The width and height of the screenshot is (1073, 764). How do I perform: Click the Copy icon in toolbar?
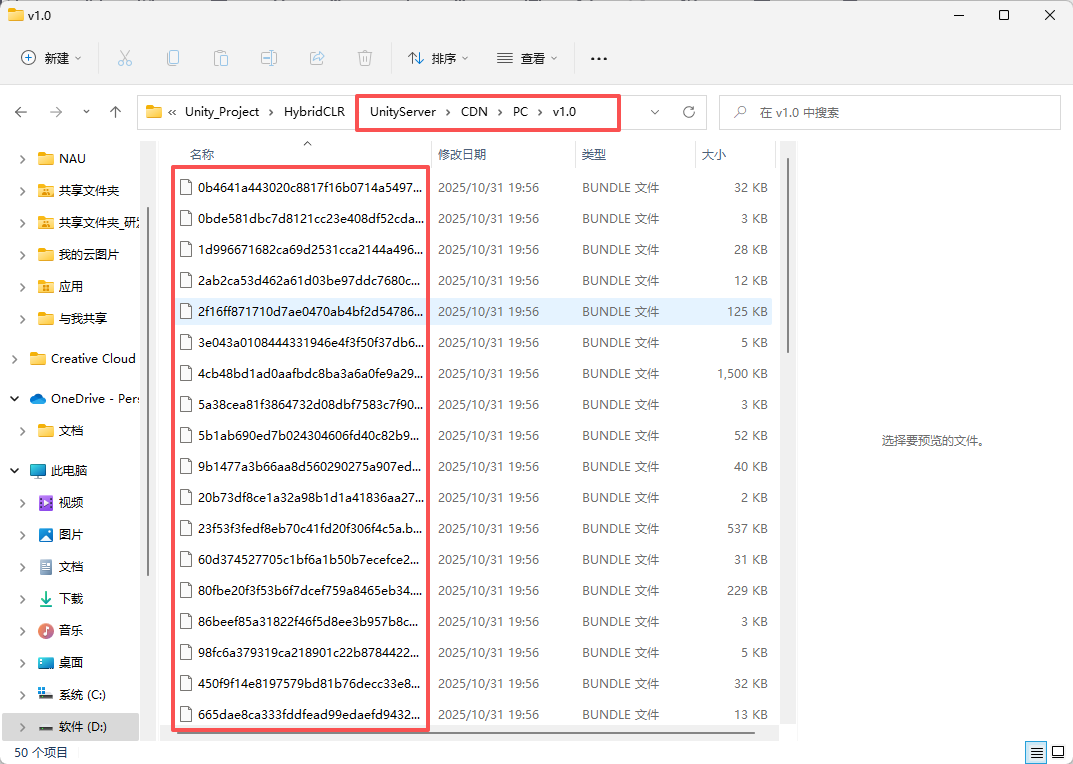(x=172, y=58)
